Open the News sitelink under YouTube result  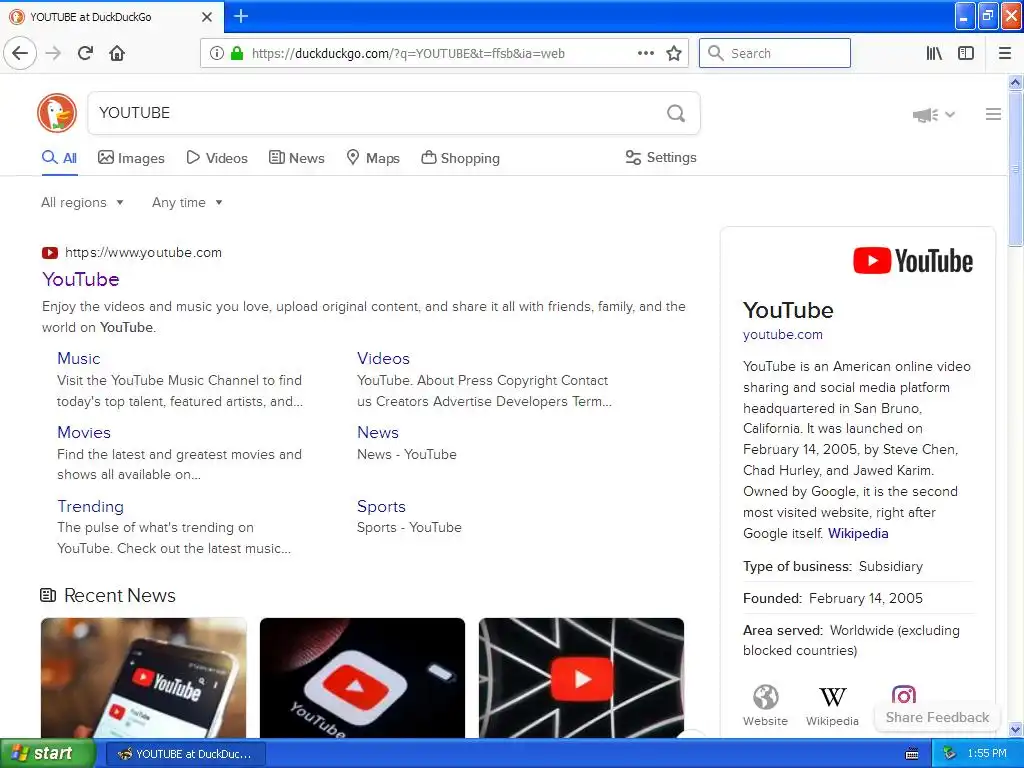377,432
